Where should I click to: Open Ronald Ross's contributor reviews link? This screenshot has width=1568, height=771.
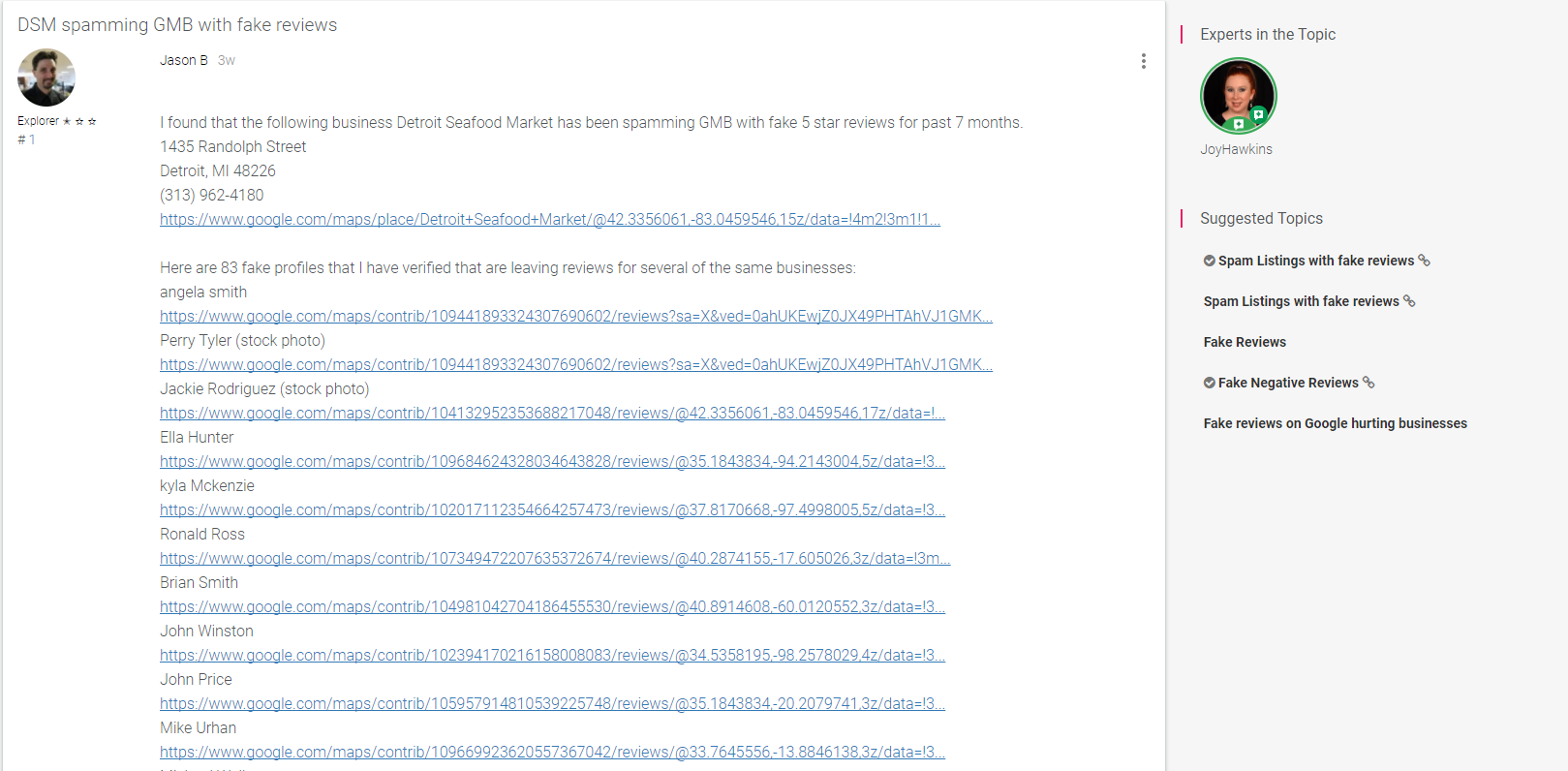(x=555, y=559)
